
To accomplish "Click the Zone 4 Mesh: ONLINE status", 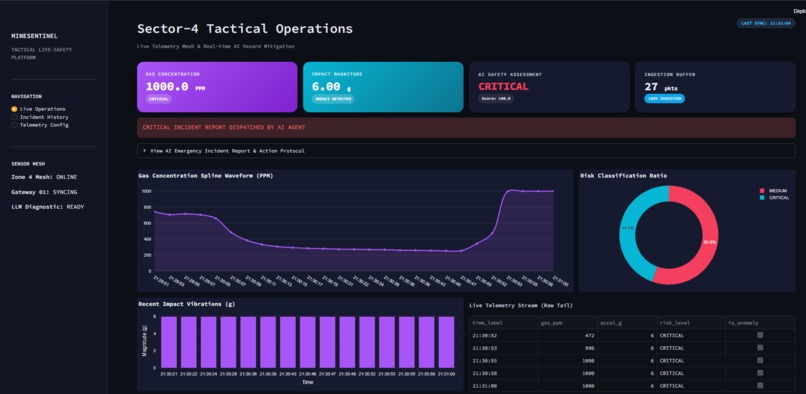I will [x=44, y=177].
